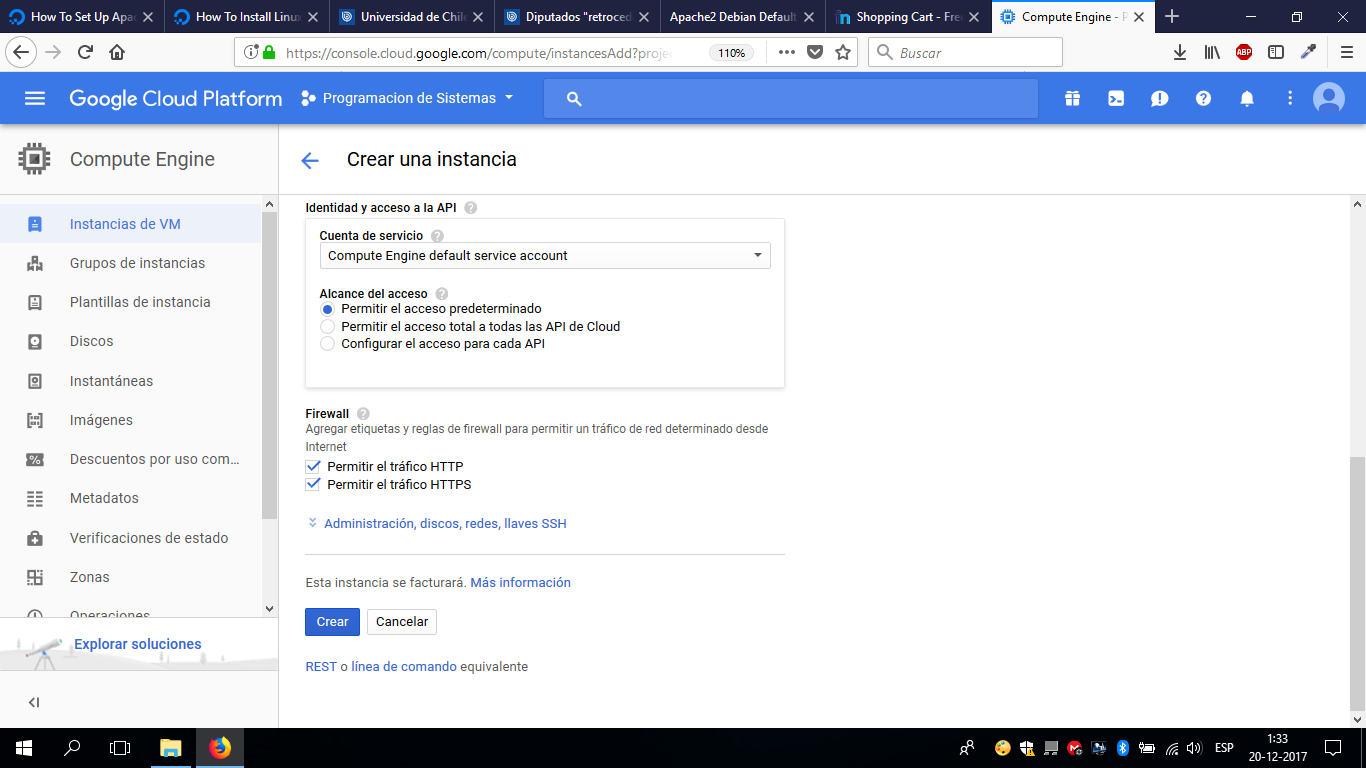Click the Firefox Buscar search field

click(x=965, y=52)
